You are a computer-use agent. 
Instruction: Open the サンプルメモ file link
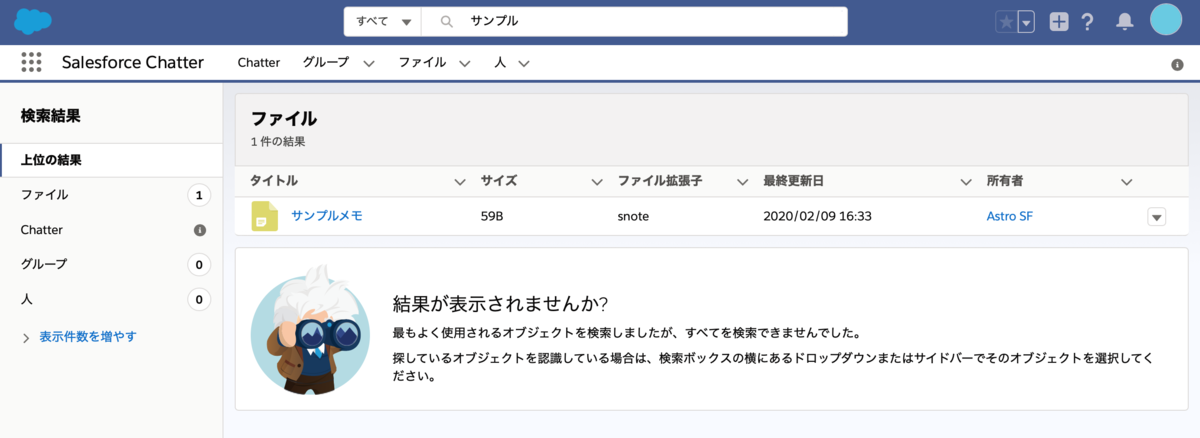pyautogui.click(x=327, y=216)
